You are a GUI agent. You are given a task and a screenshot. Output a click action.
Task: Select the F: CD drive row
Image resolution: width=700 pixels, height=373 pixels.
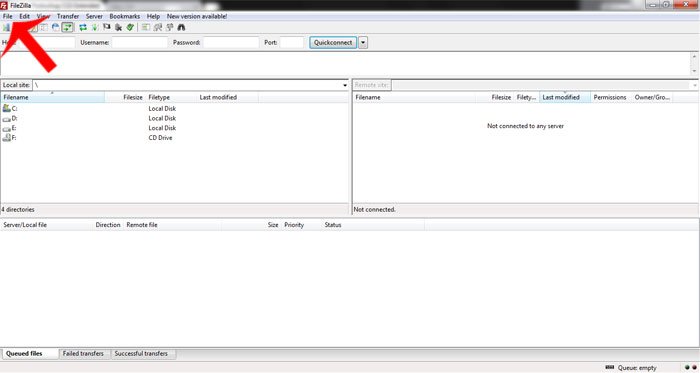tap(175, 137)
